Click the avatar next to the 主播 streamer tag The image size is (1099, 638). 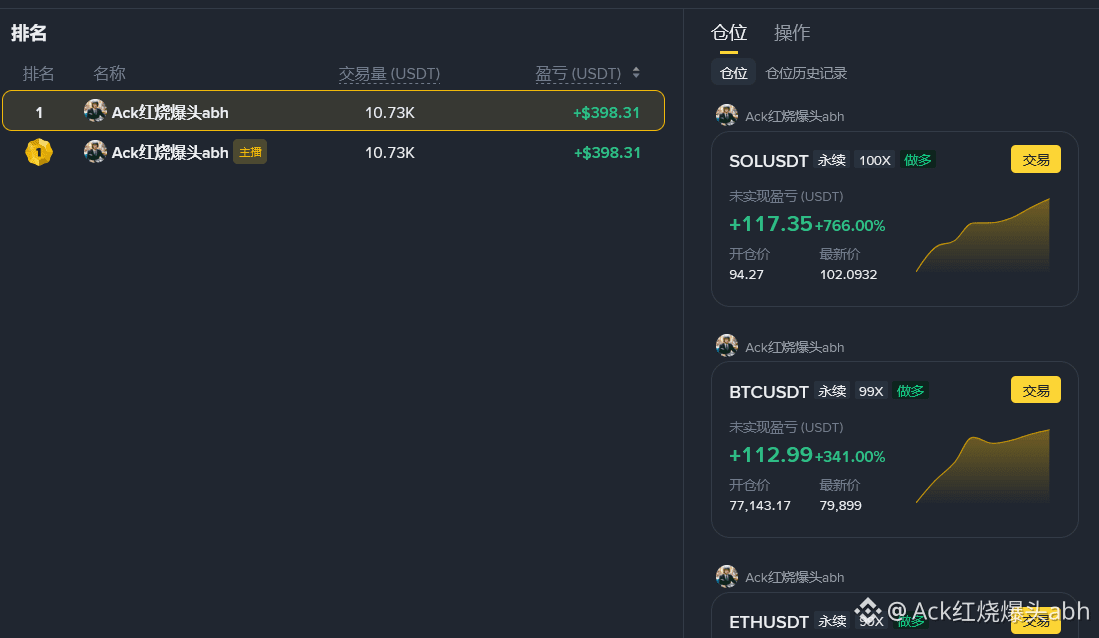pyautogui.click(x=95, y=151)
